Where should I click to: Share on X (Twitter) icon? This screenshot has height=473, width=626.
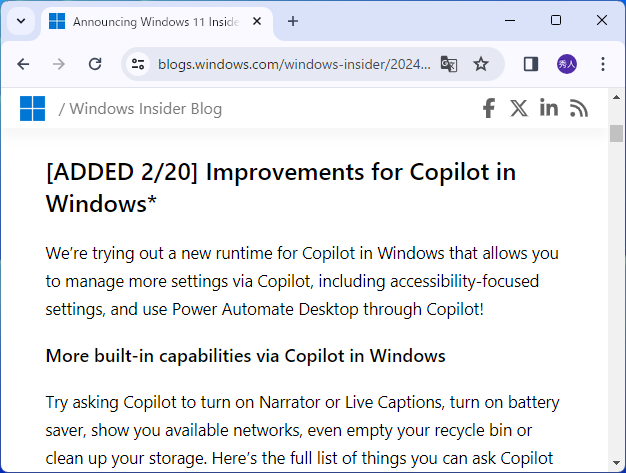[518, 108]
